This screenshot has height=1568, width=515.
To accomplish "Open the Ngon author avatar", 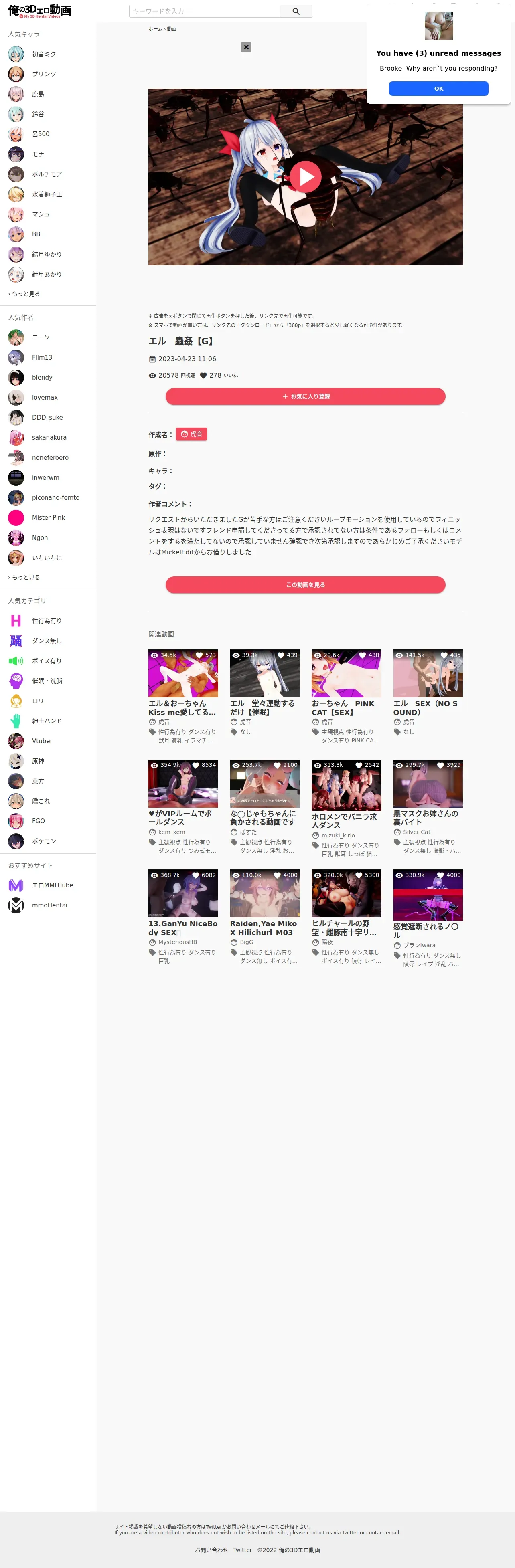I will (16, 538).
